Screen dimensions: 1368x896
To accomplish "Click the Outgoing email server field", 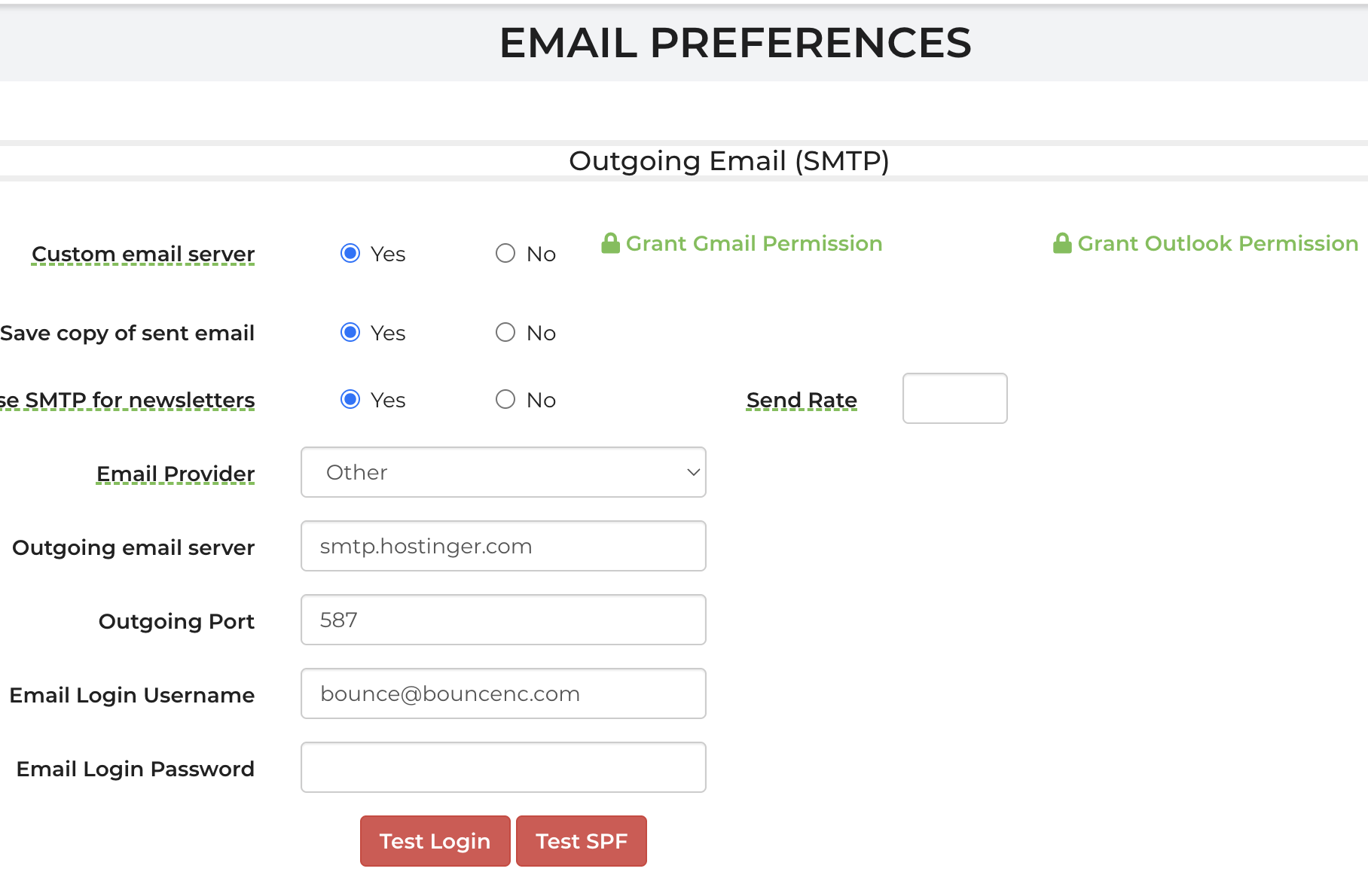I will (503, 546).
